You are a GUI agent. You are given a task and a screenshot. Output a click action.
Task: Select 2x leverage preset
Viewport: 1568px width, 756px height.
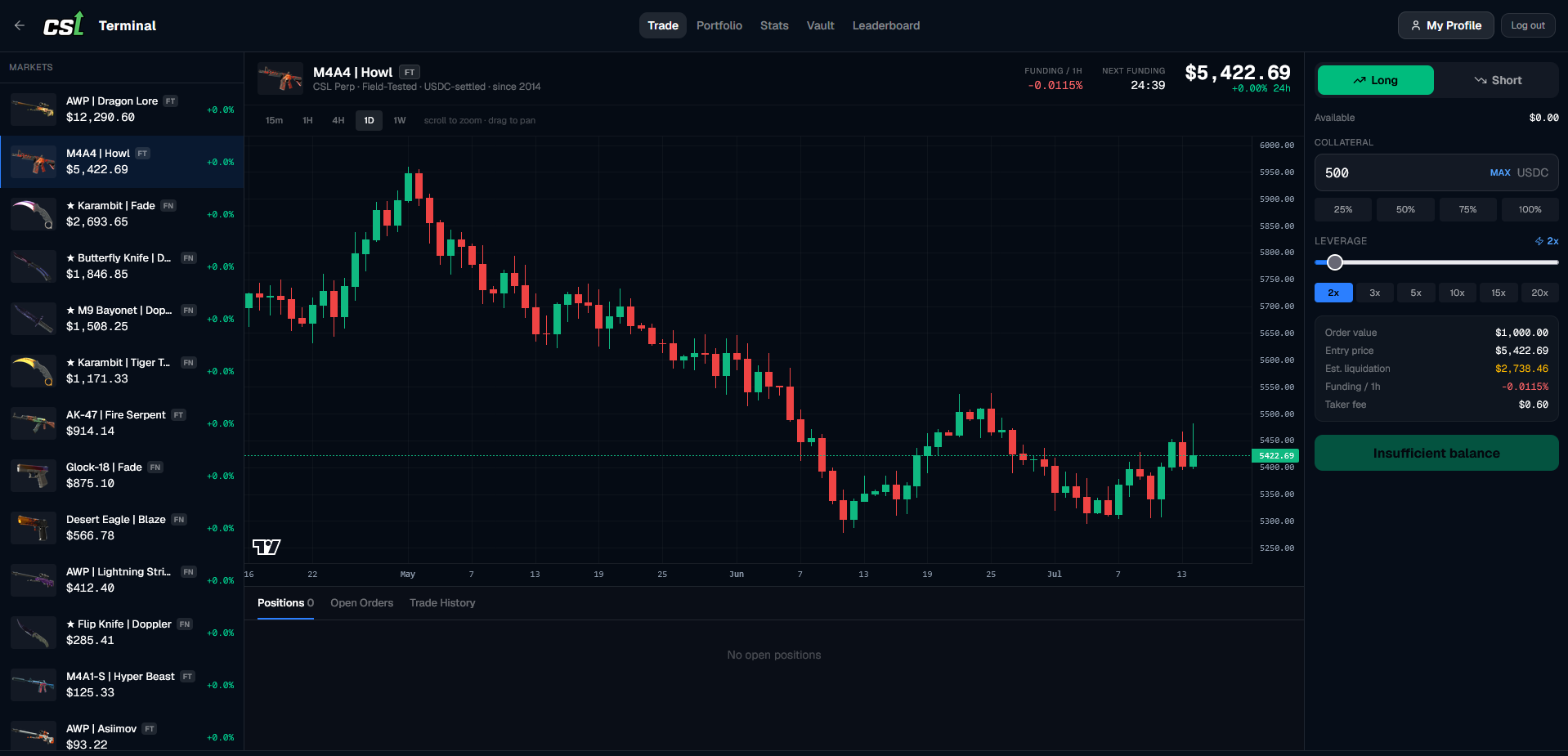[1333, 293]
